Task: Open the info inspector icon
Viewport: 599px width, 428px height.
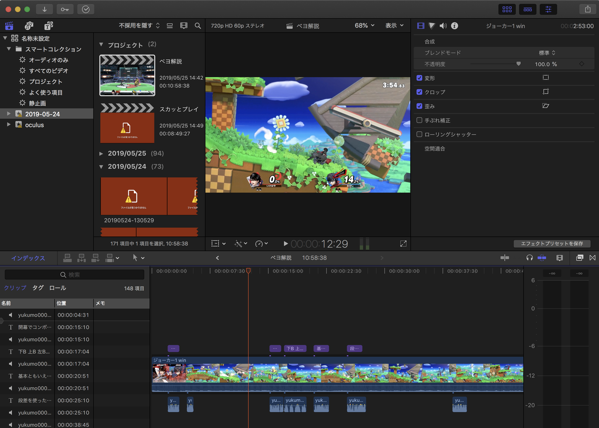Action: pyautogui.click(x=455, y=26)
